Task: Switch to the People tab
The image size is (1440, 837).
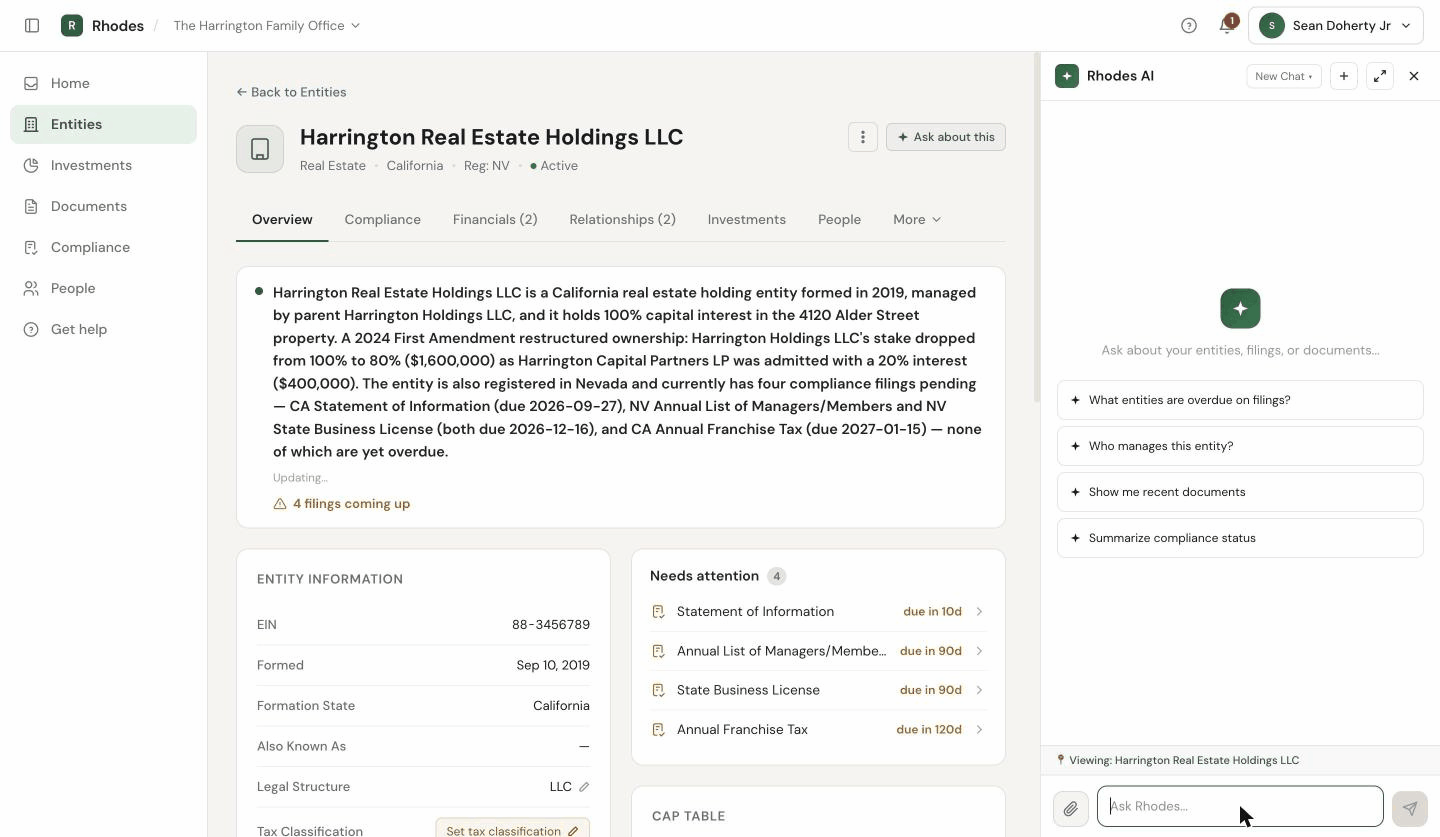Action: click(839, 220)
